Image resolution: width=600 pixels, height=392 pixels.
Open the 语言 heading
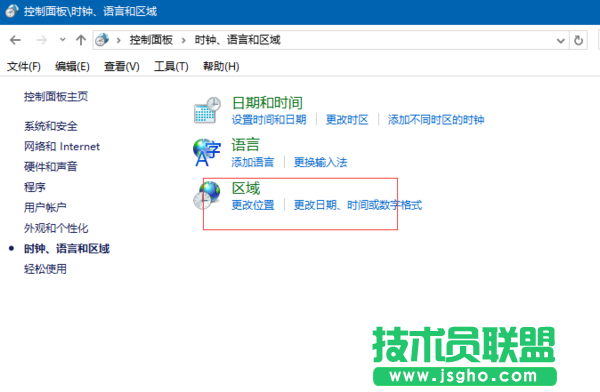246,145
